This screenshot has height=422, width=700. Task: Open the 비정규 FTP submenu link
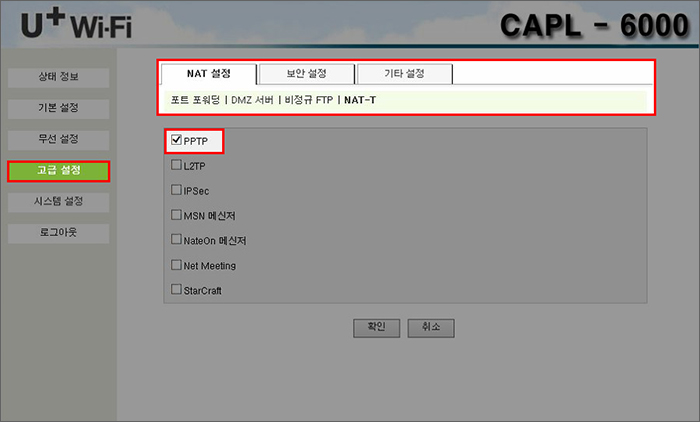point(309,100)
